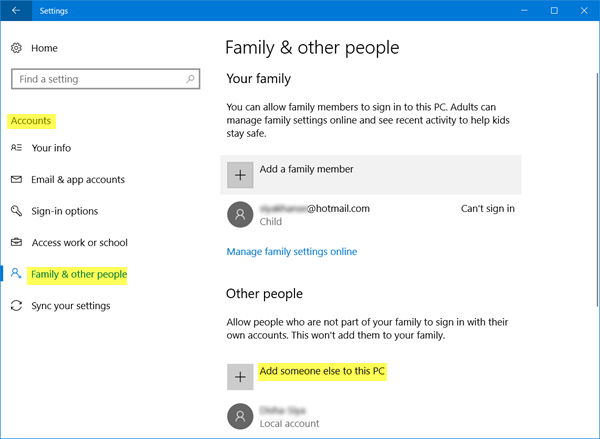Image resolution: width=600 pixels, height=439 pixels.
Task: Click Add a family member label
Action: pyautogui.click(x=306, y=170)
